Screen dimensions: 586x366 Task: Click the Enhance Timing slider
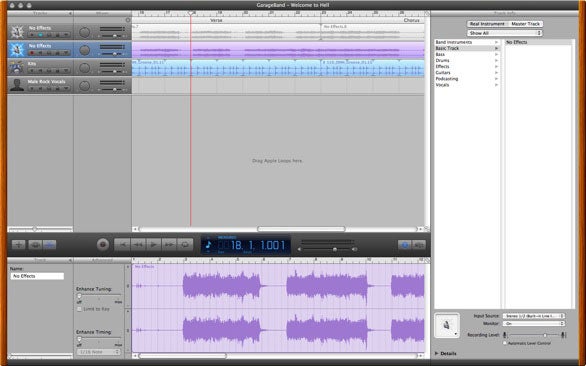[x=99, y=339]
